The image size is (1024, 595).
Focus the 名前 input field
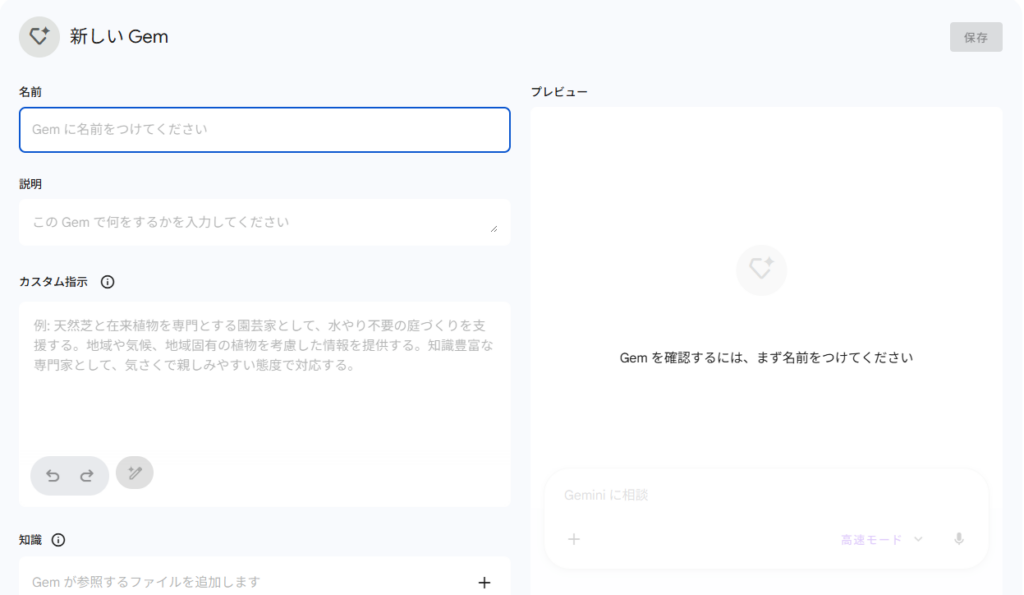coord(264,130)
